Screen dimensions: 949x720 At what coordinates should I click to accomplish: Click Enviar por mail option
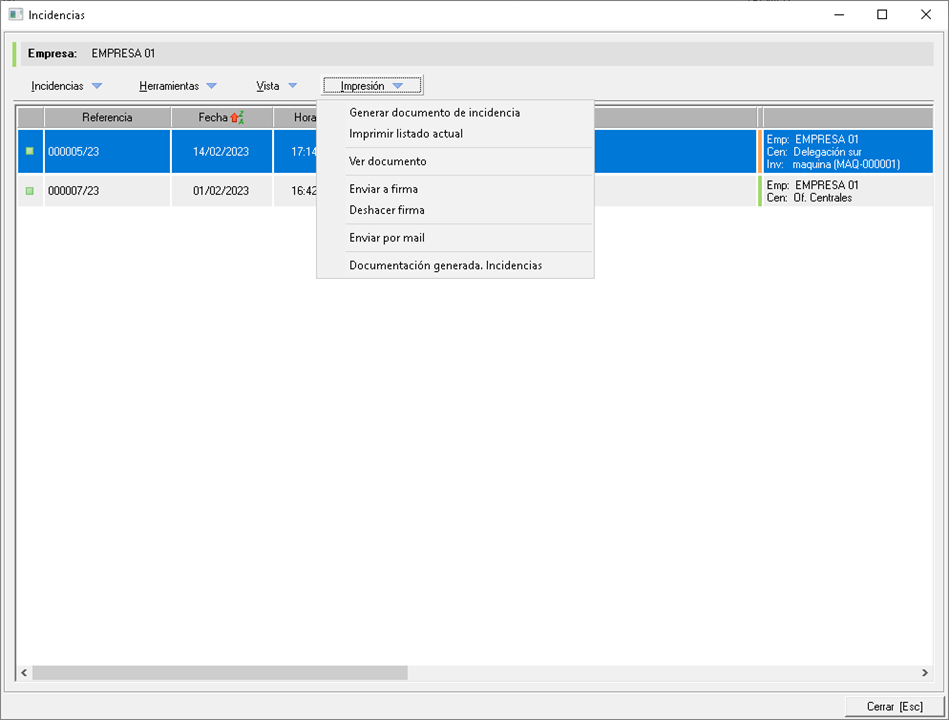387,238
